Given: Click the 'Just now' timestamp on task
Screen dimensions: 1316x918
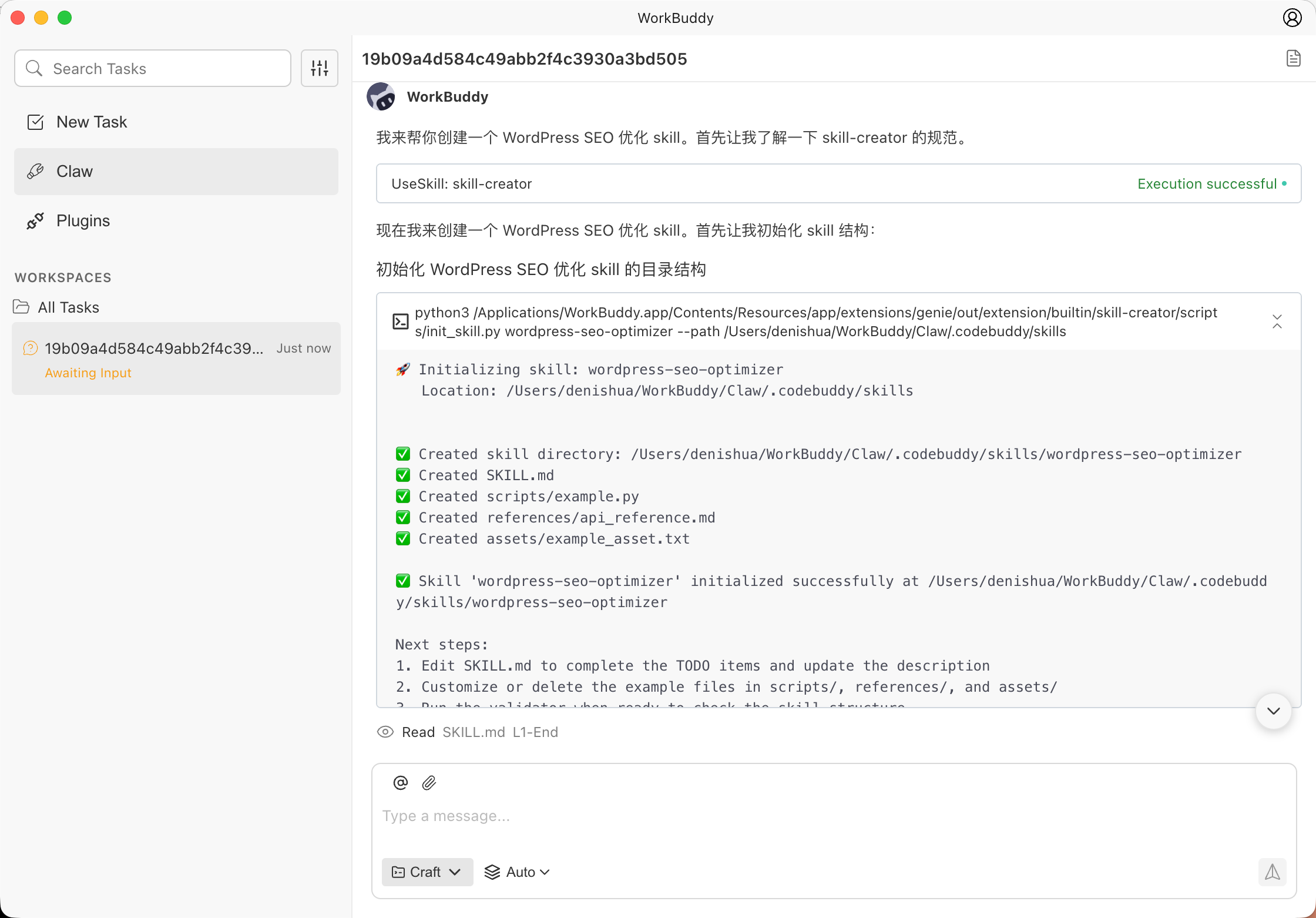Looking at the screenshot, I should pos(304,349).
